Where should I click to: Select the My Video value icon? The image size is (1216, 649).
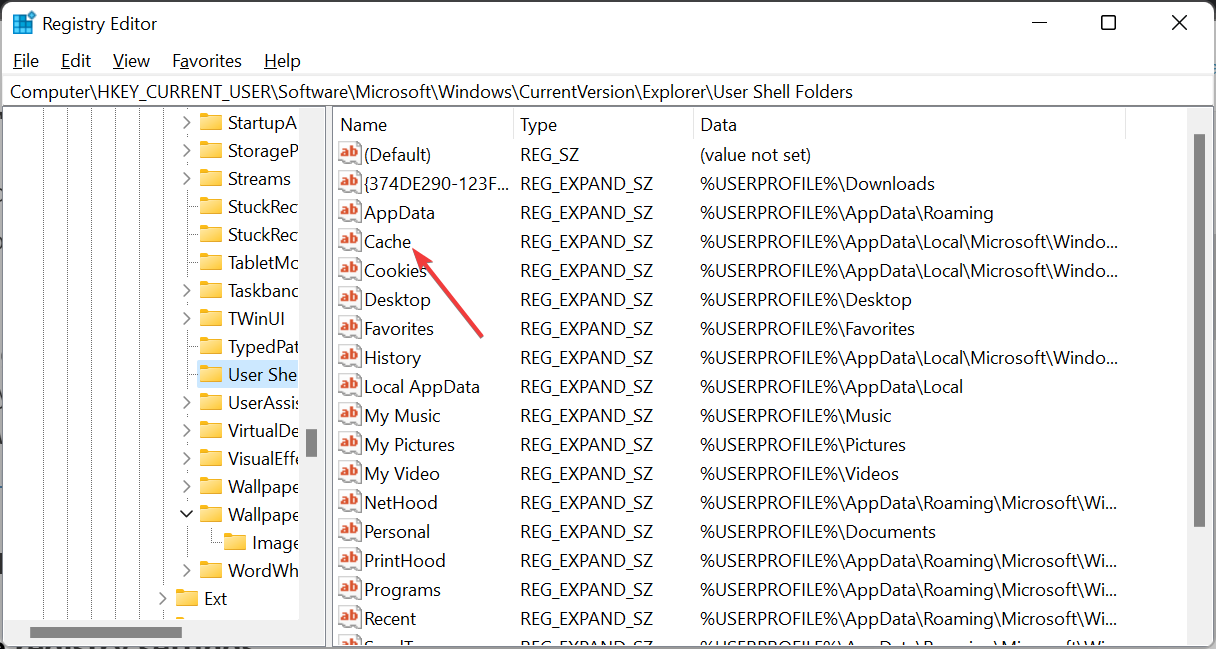(x=349, y=473)
